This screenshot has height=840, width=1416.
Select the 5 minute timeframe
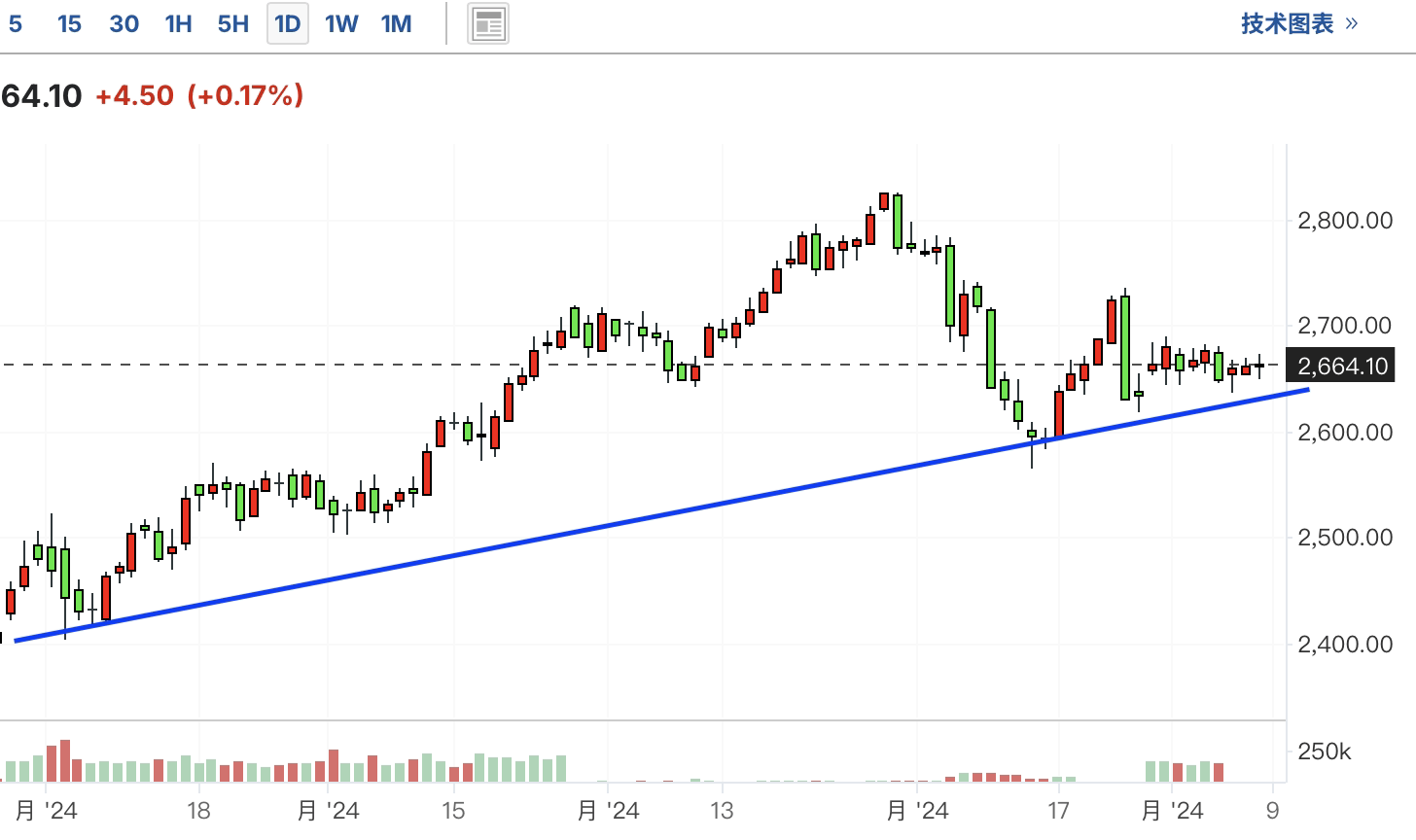[15, 24]
